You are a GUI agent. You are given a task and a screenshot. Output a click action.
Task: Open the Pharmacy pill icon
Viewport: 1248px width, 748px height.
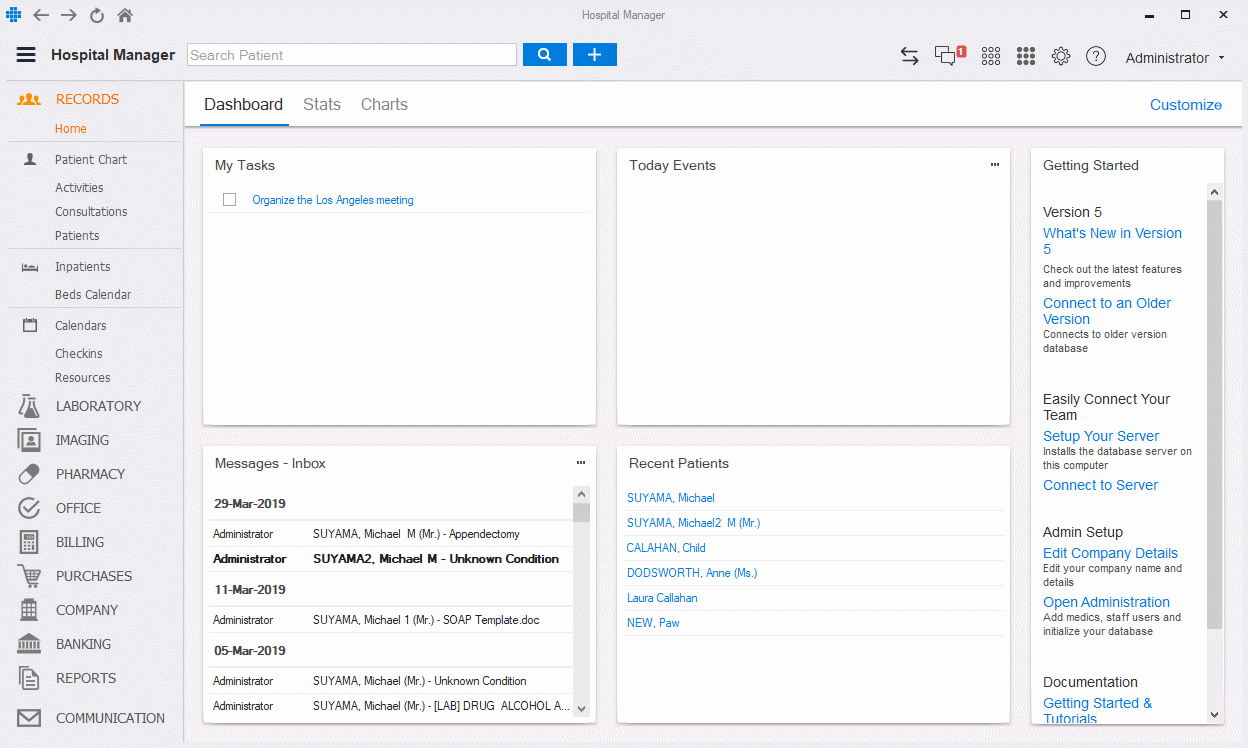tap(29, 474)
